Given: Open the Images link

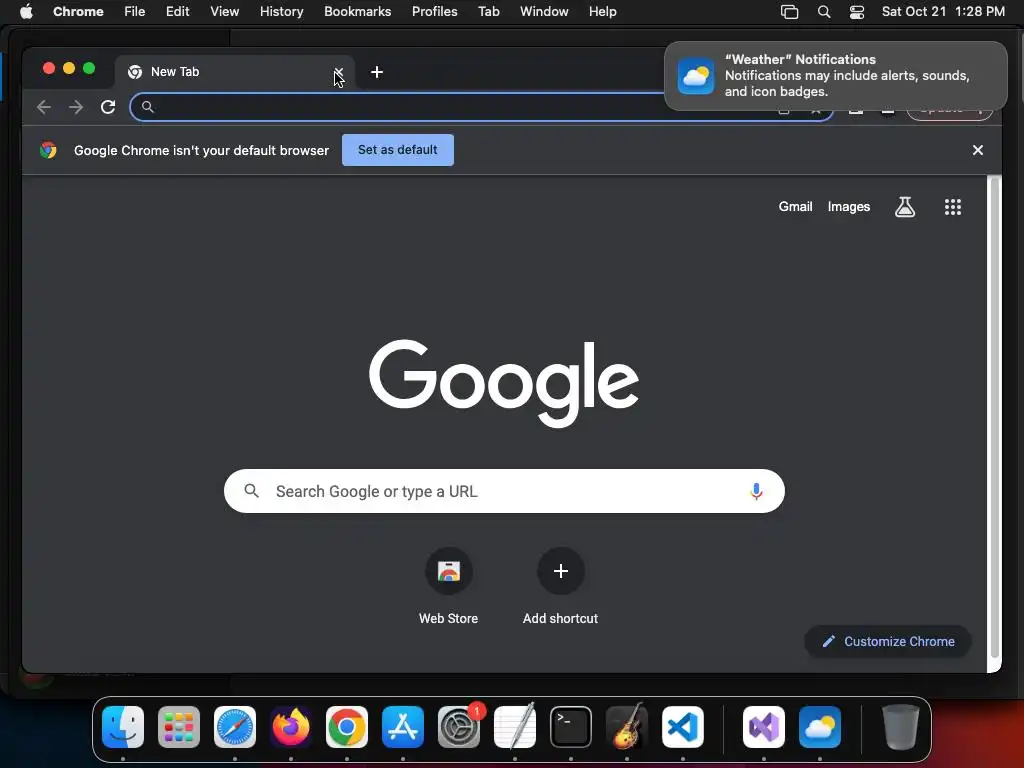Looking at the screenshot, I should point(849,206).
